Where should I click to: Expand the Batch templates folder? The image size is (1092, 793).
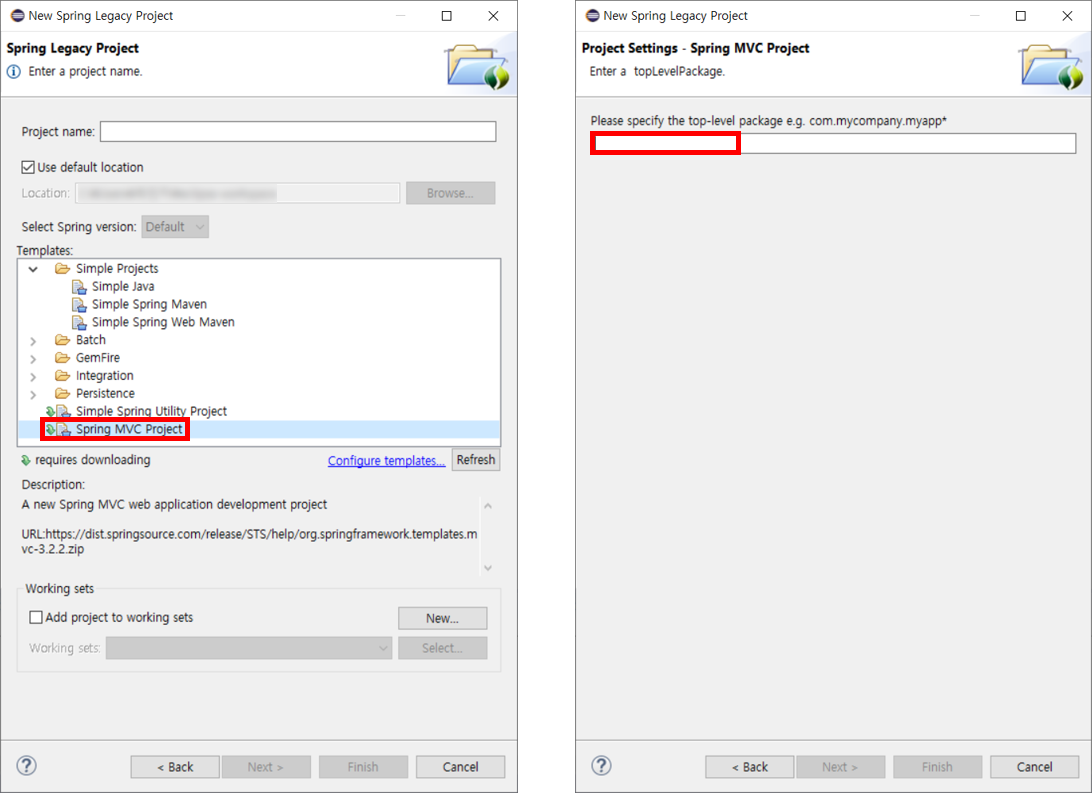click(x=33, y=341)
